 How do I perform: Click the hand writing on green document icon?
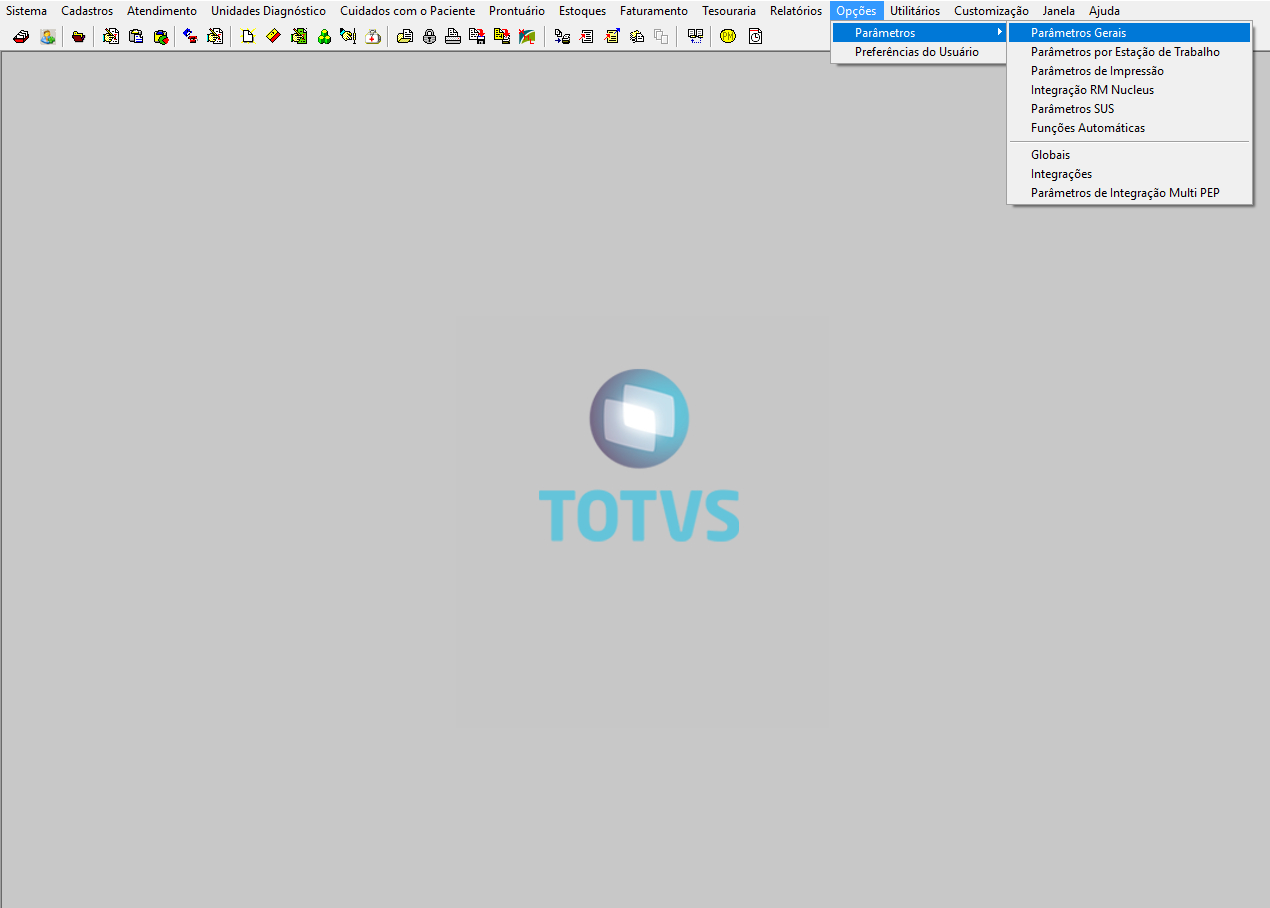pos(298,37)
